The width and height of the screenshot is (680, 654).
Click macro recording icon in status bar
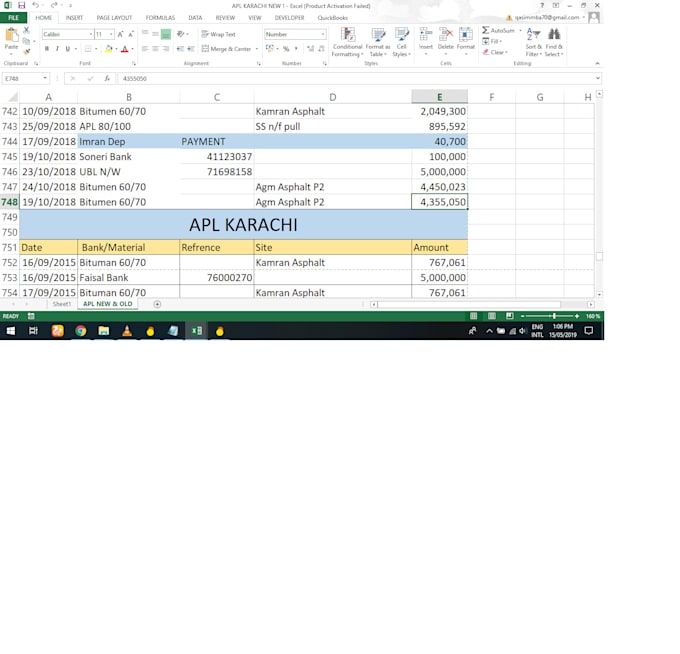point(31,316)
